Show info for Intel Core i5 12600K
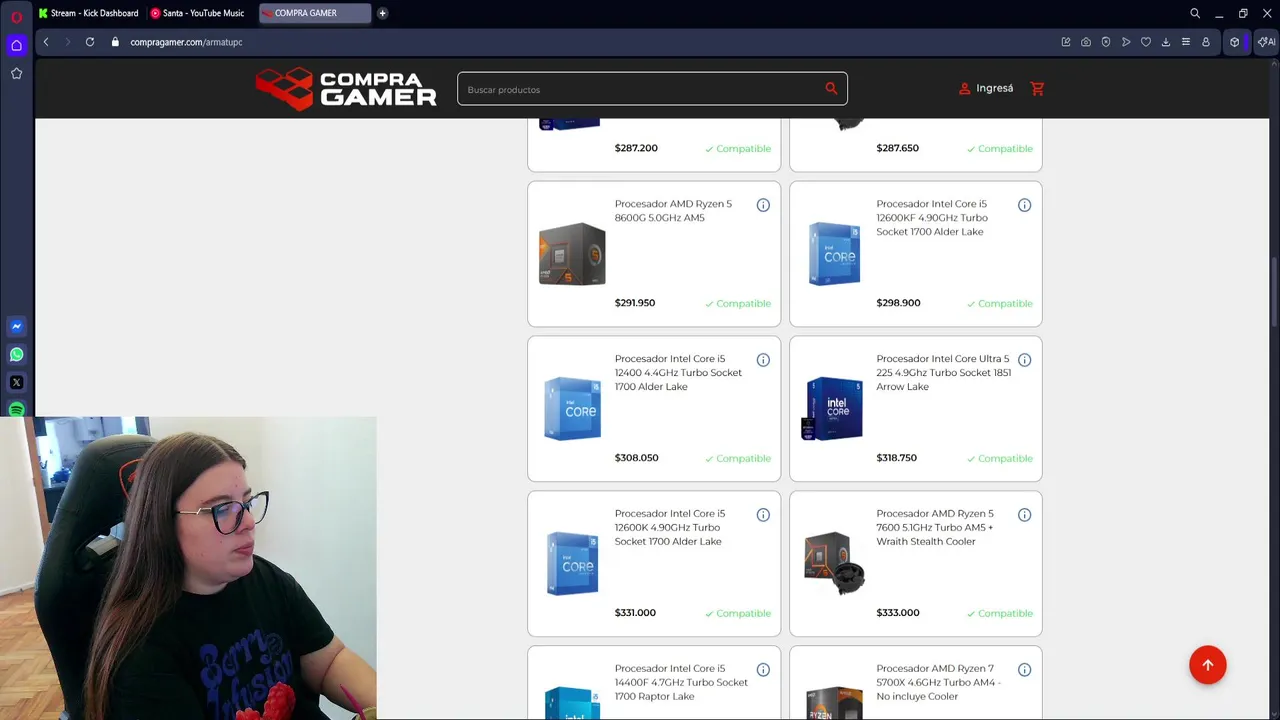 [x=763, y=515]
